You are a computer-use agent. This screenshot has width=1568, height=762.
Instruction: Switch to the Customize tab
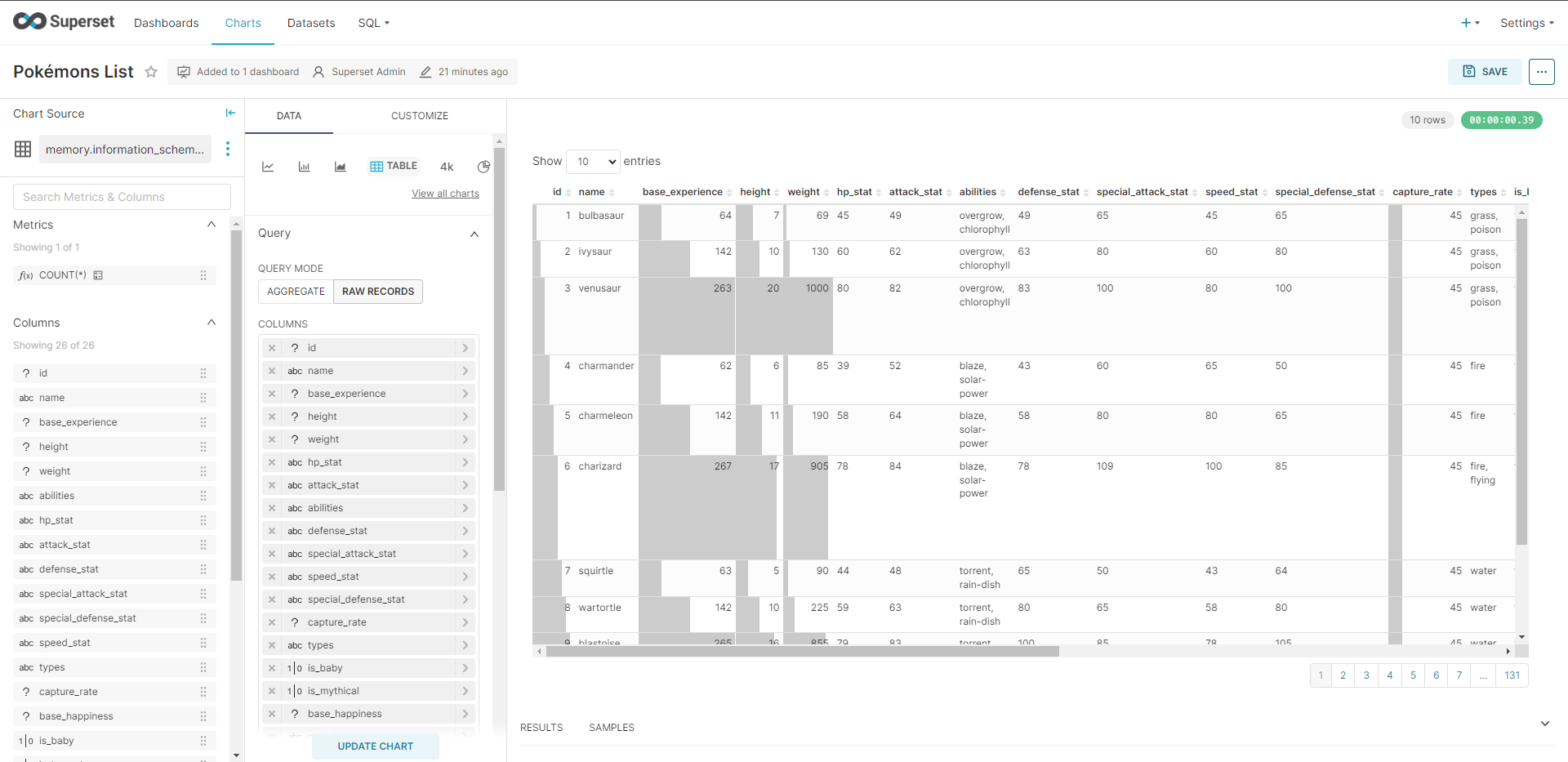coord(419,116)
